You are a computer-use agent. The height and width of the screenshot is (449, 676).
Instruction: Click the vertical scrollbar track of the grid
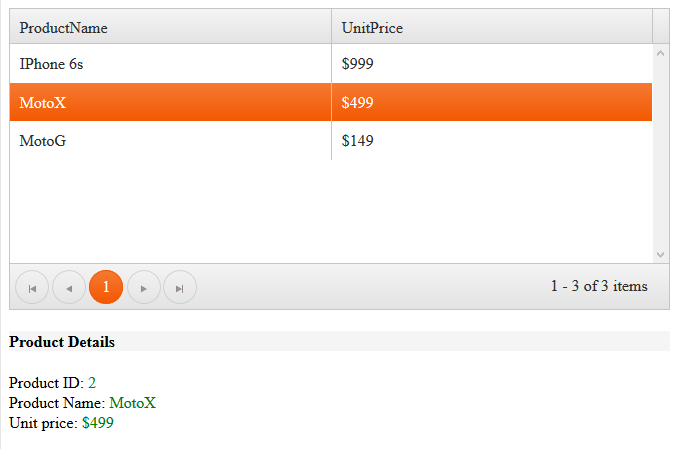point(660,160)
